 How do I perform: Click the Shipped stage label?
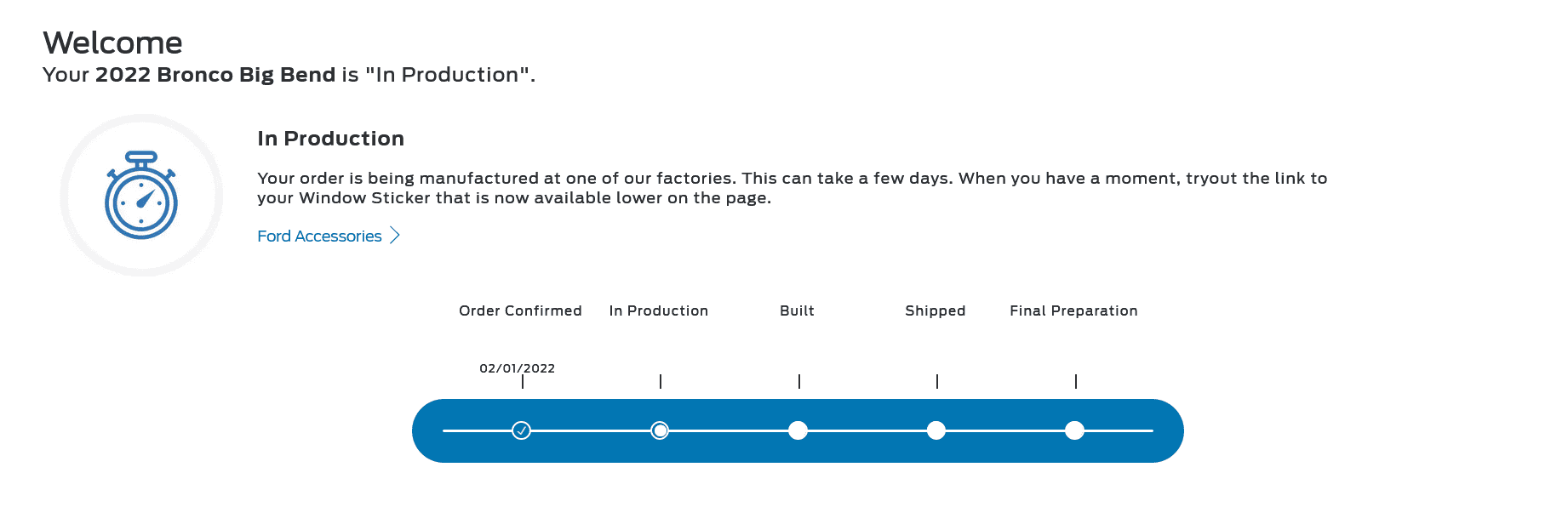click(936, 311)
